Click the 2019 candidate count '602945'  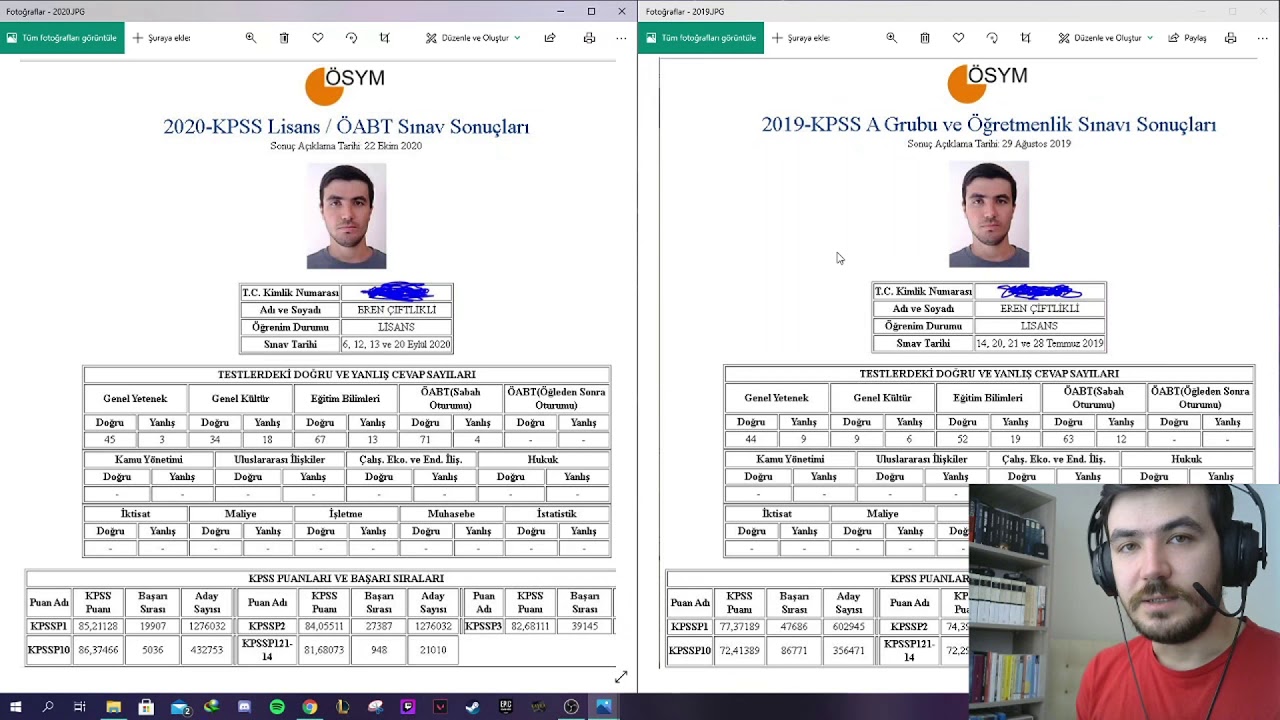coord(848,627)
